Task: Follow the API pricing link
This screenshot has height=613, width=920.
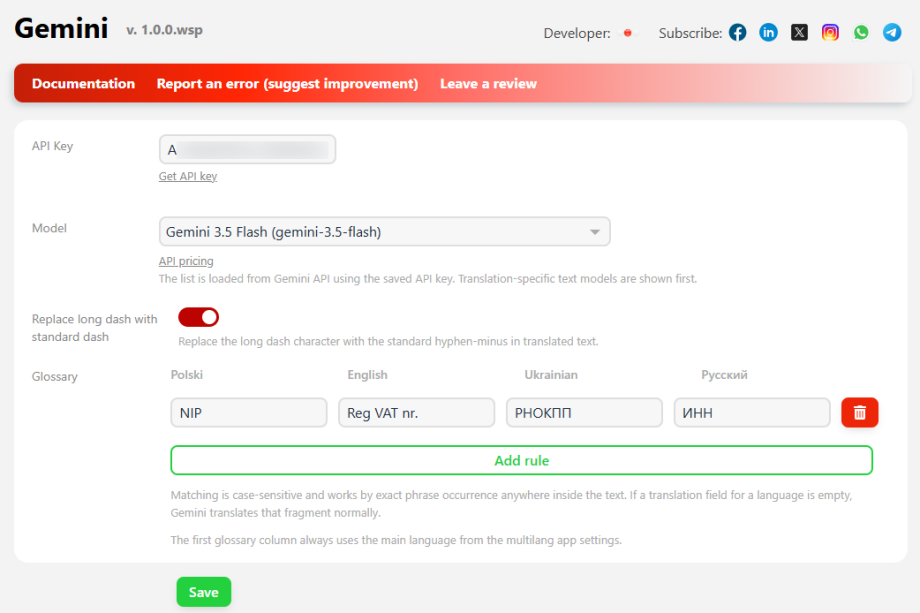Action: [186, 261]
